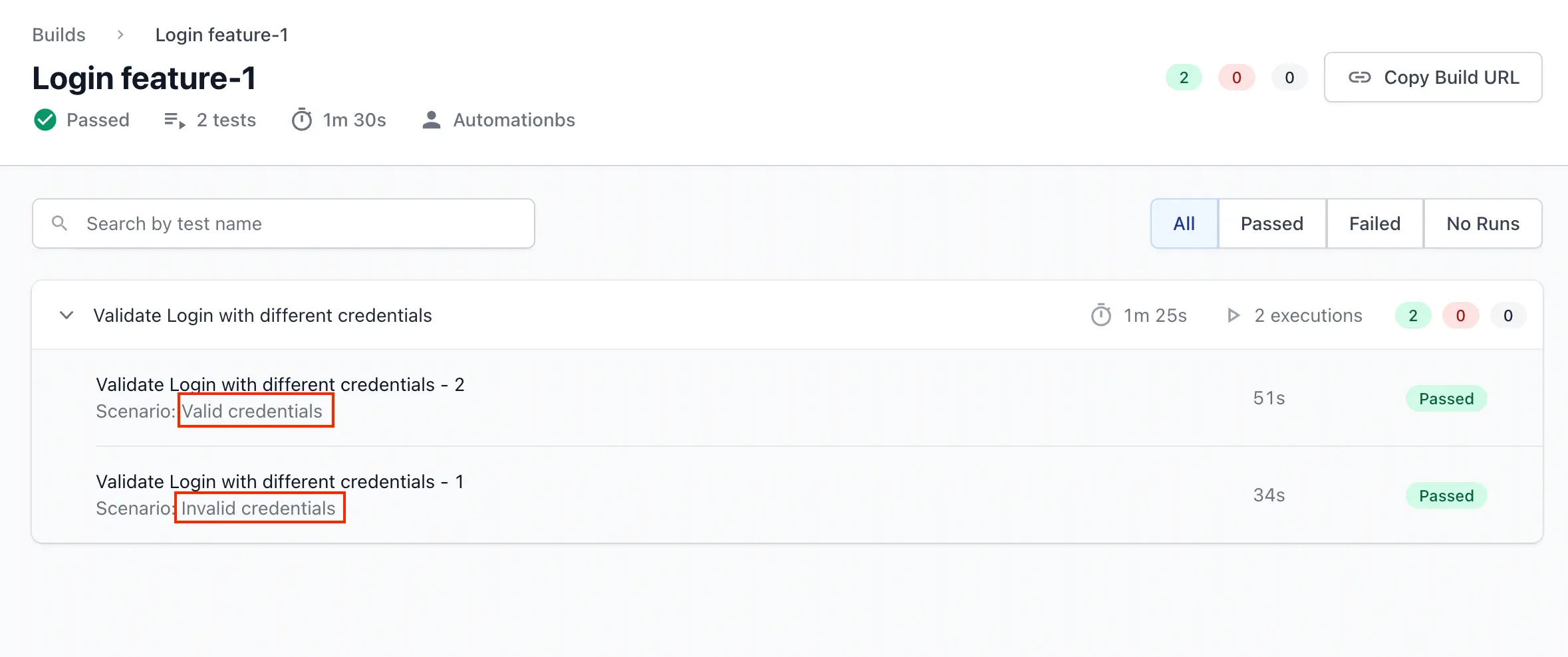Screen dimensions: 1568x657
Task: Open the Valid credentials test execution
Action: pyautogui.click(x=279, y=385)
